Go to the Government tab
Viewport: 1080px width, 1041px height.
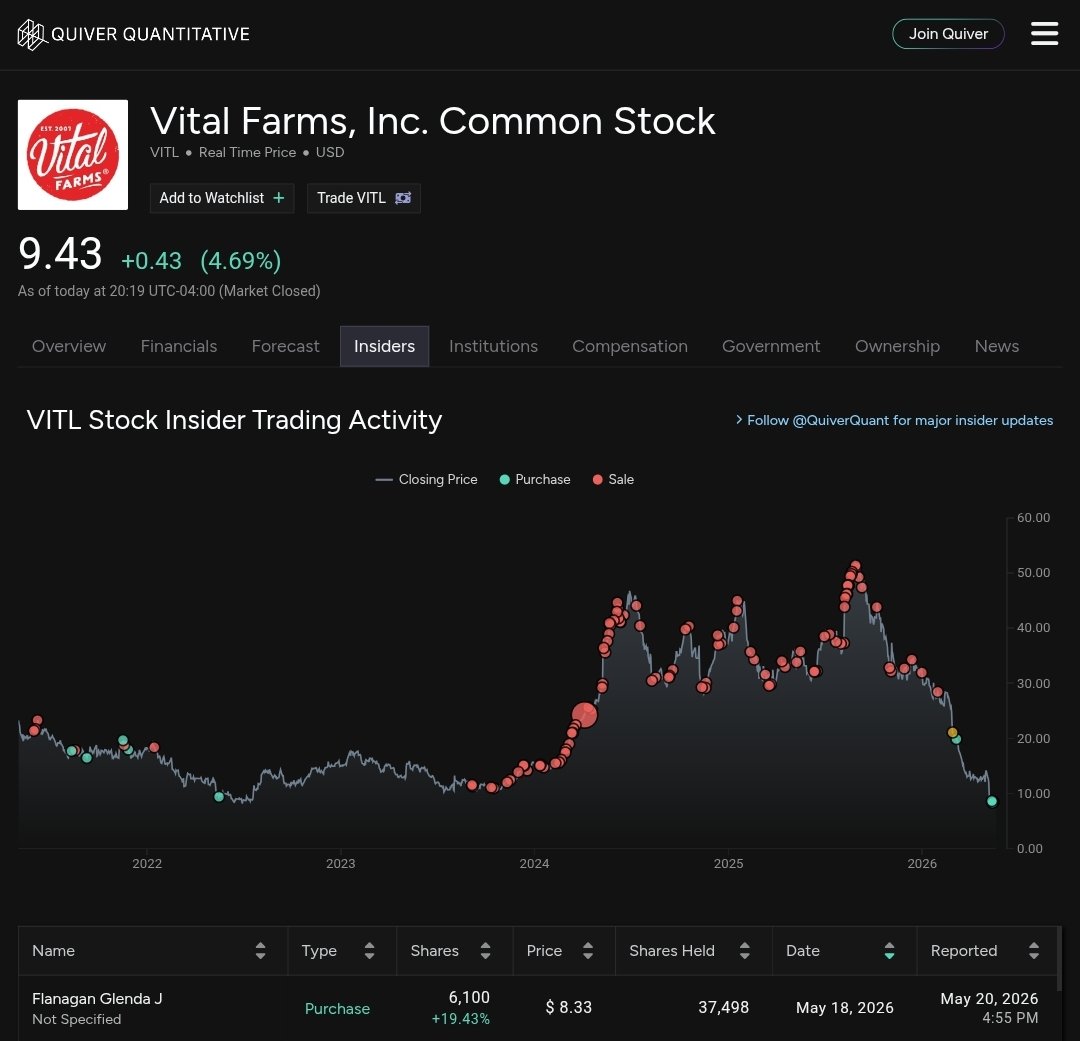point(771,347)
